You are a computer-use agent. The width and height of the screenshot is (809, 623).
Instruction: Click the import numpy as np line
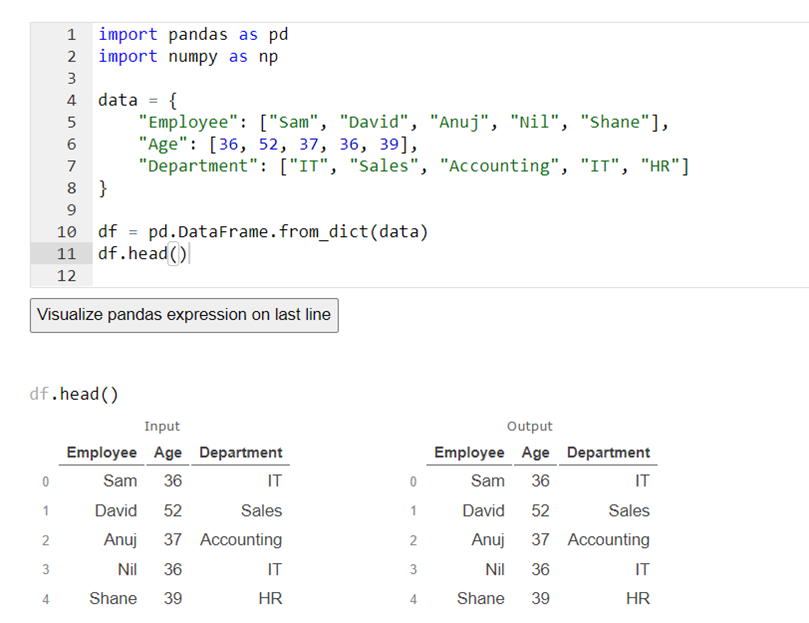[x=188, y=56]
